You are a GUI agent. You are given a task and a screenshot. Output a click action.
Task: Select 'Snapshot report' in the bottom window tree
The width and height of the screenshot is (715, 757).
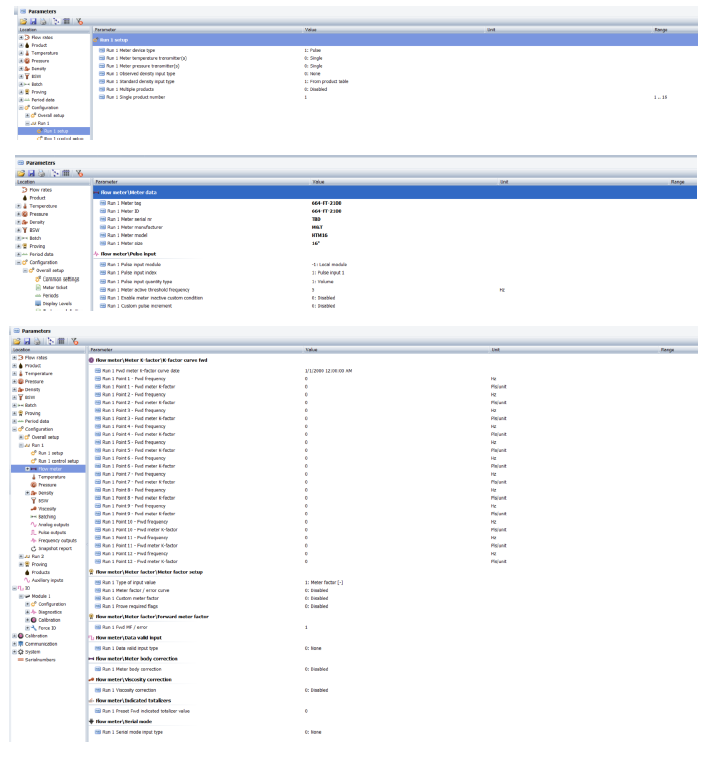55,548
